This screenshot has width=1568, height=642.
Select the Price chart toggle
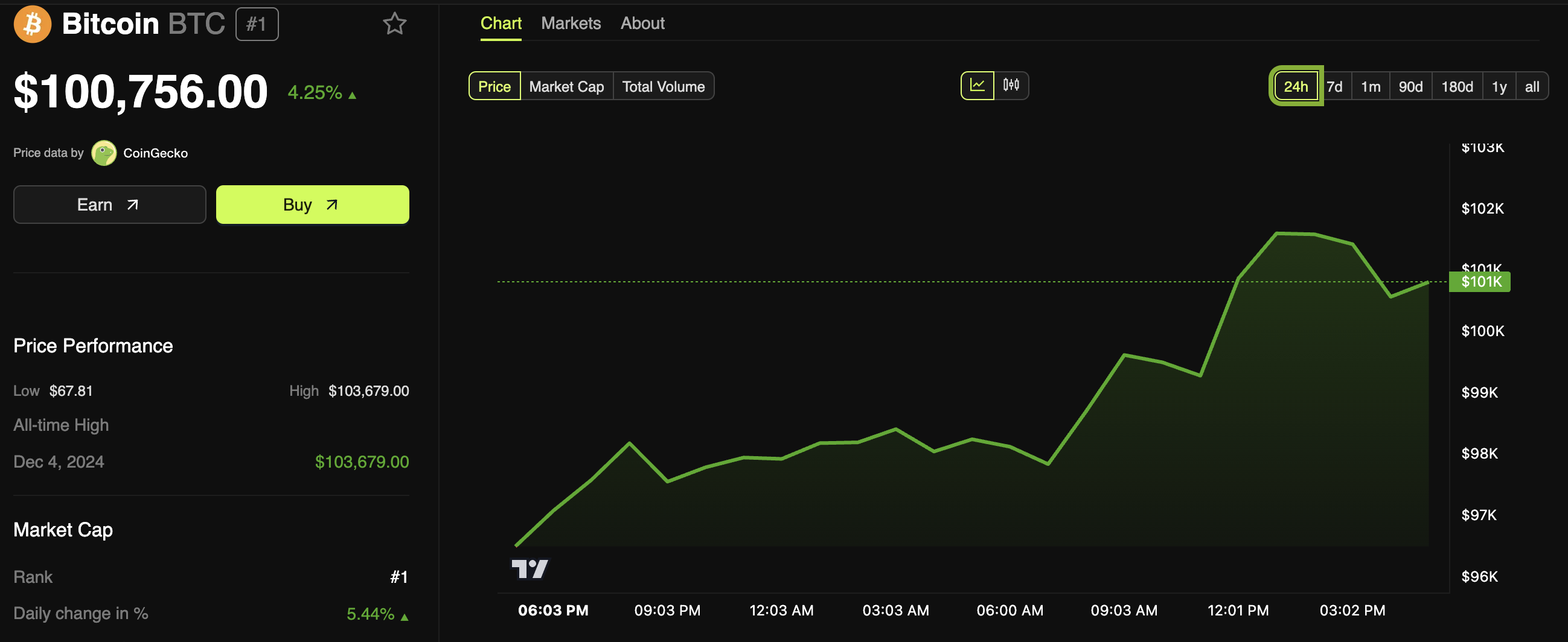[x=494, y=86]
